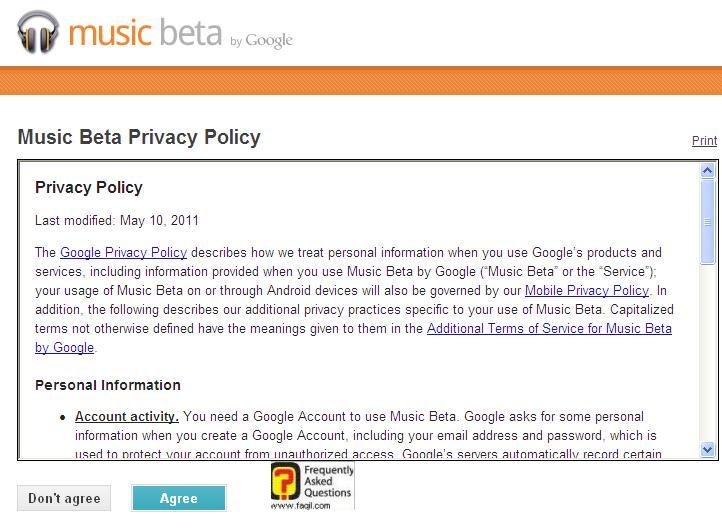Click the bold Privacy Policy heading inside box

(x=89, y=188)
